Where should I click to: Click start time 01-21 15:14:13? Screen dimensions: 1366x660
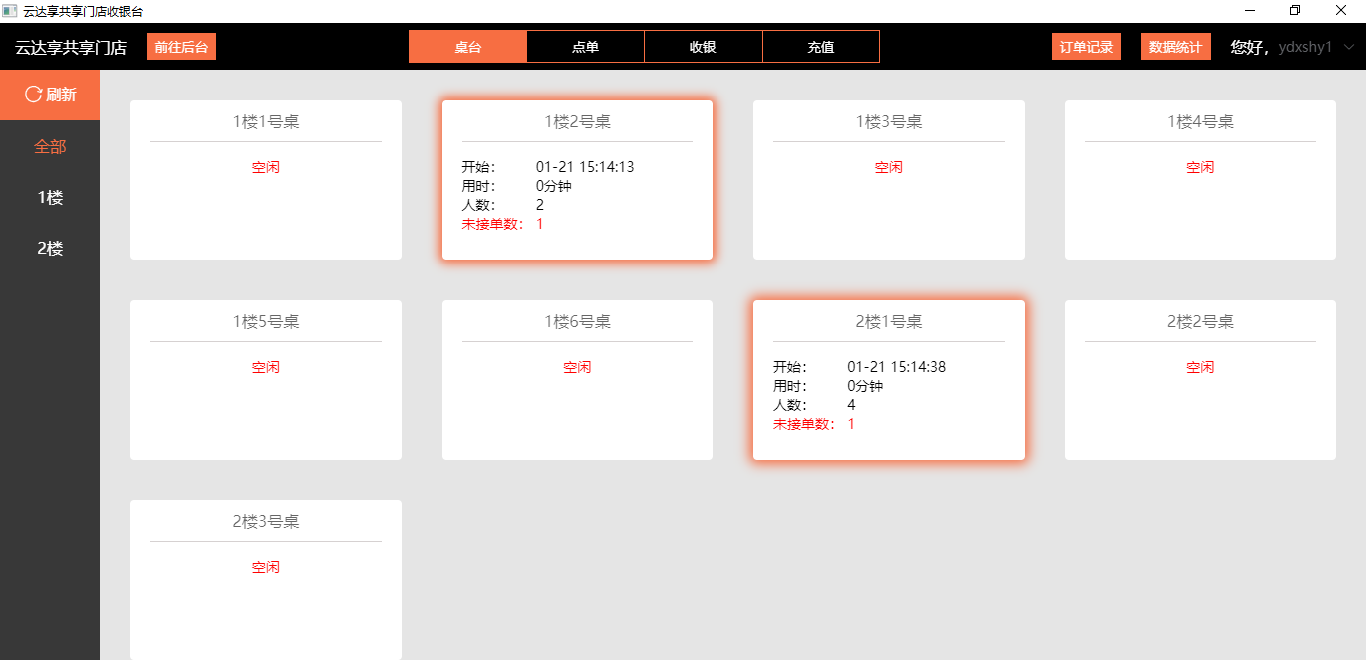coord(585,167)
